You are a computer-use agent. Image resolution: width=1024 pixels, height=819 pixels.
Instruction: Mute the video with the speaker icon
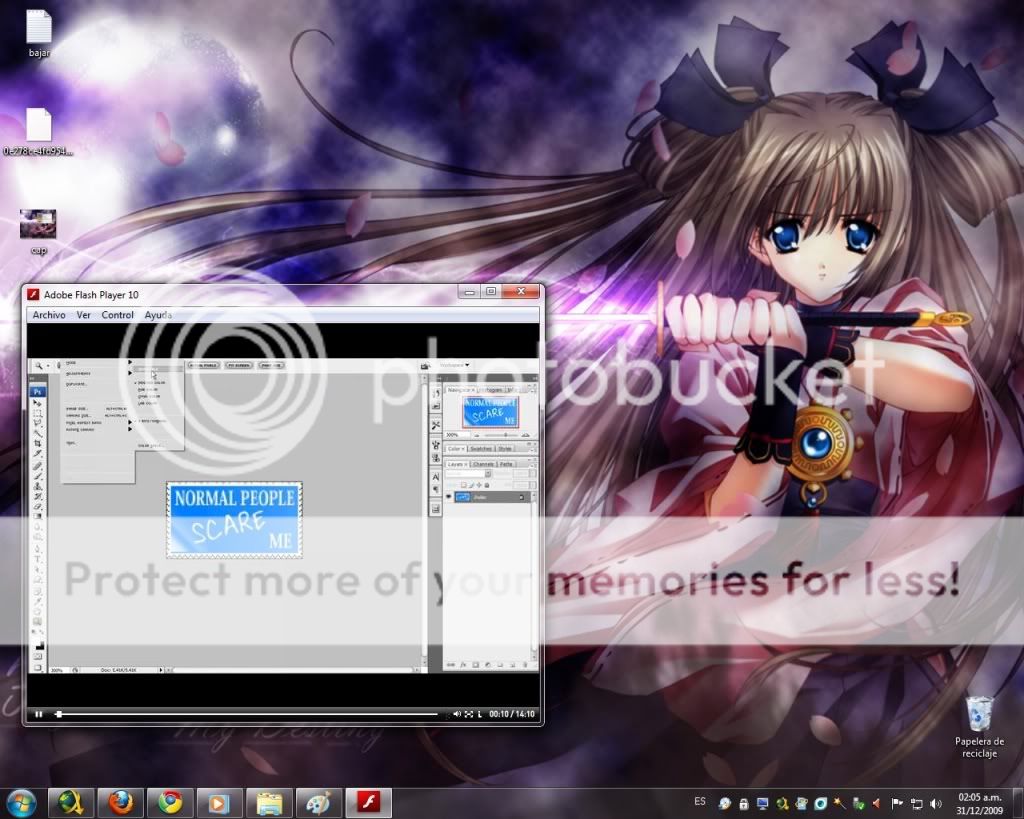[456, 715]
